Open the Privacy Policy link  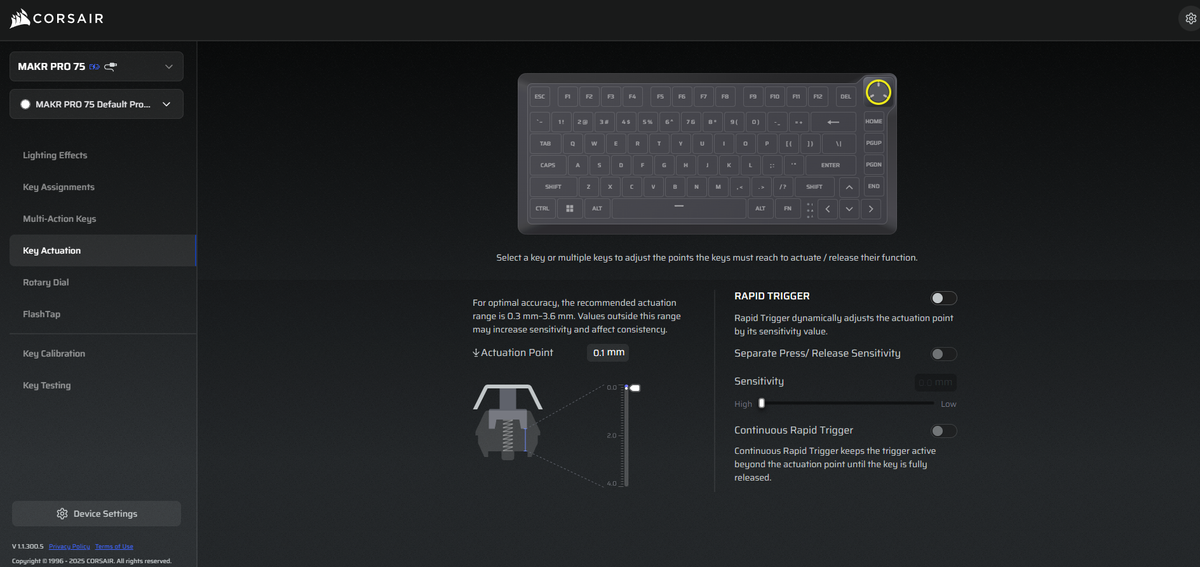pos(69,547)
